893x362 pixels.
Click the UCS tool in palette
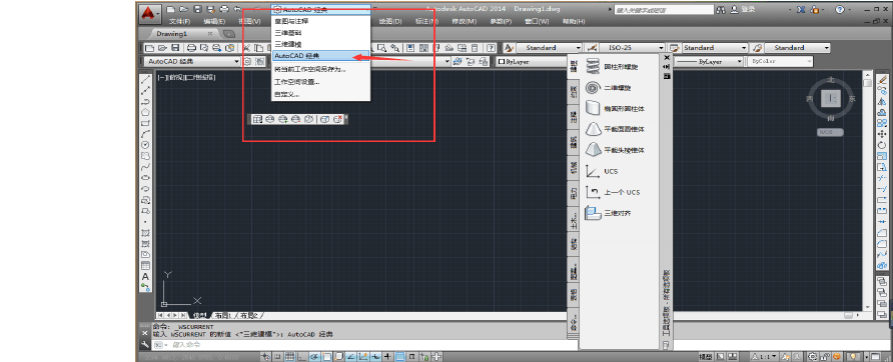602,171
